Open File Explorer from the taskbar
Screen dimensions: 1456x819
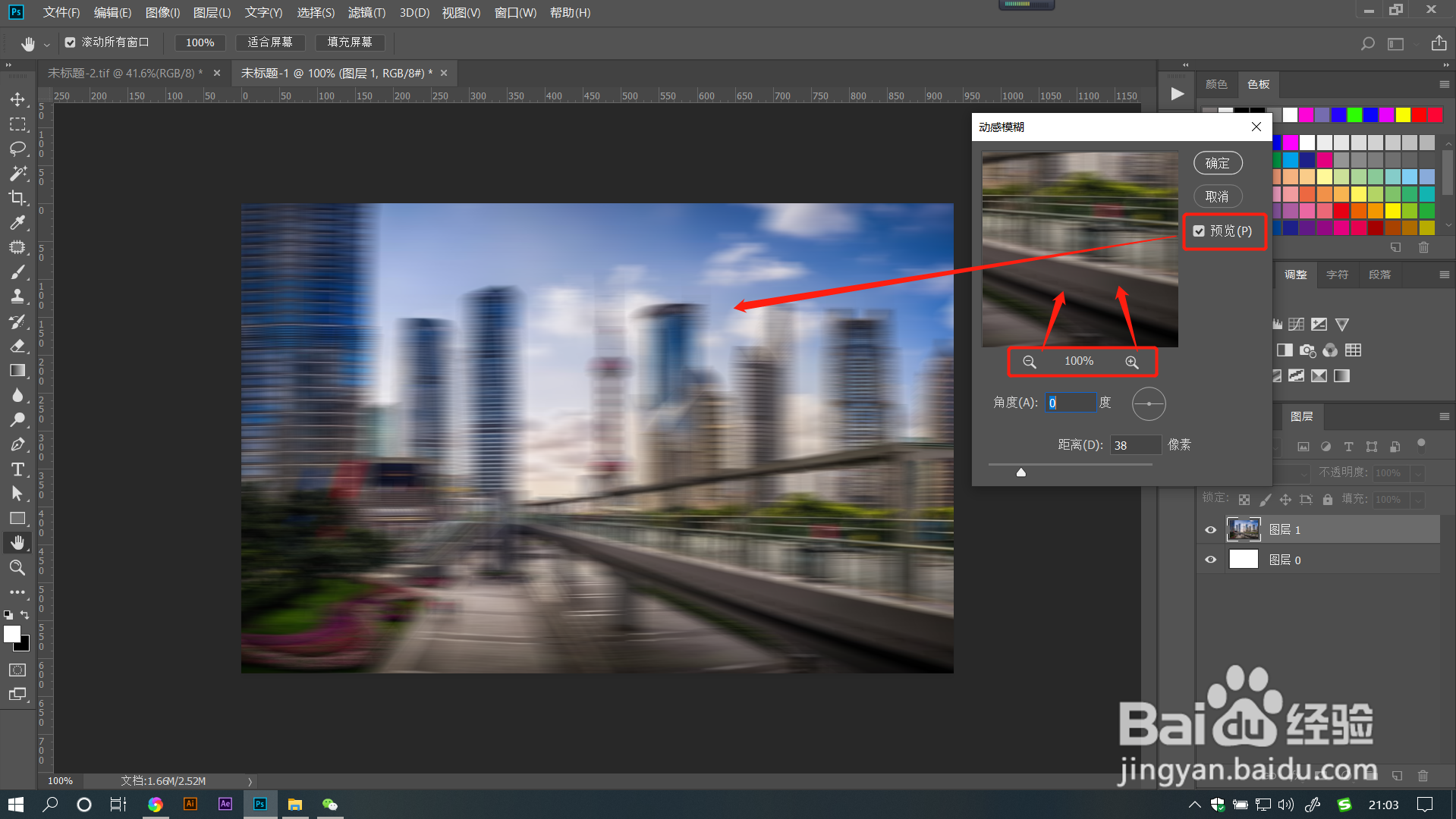coord(294,805)
